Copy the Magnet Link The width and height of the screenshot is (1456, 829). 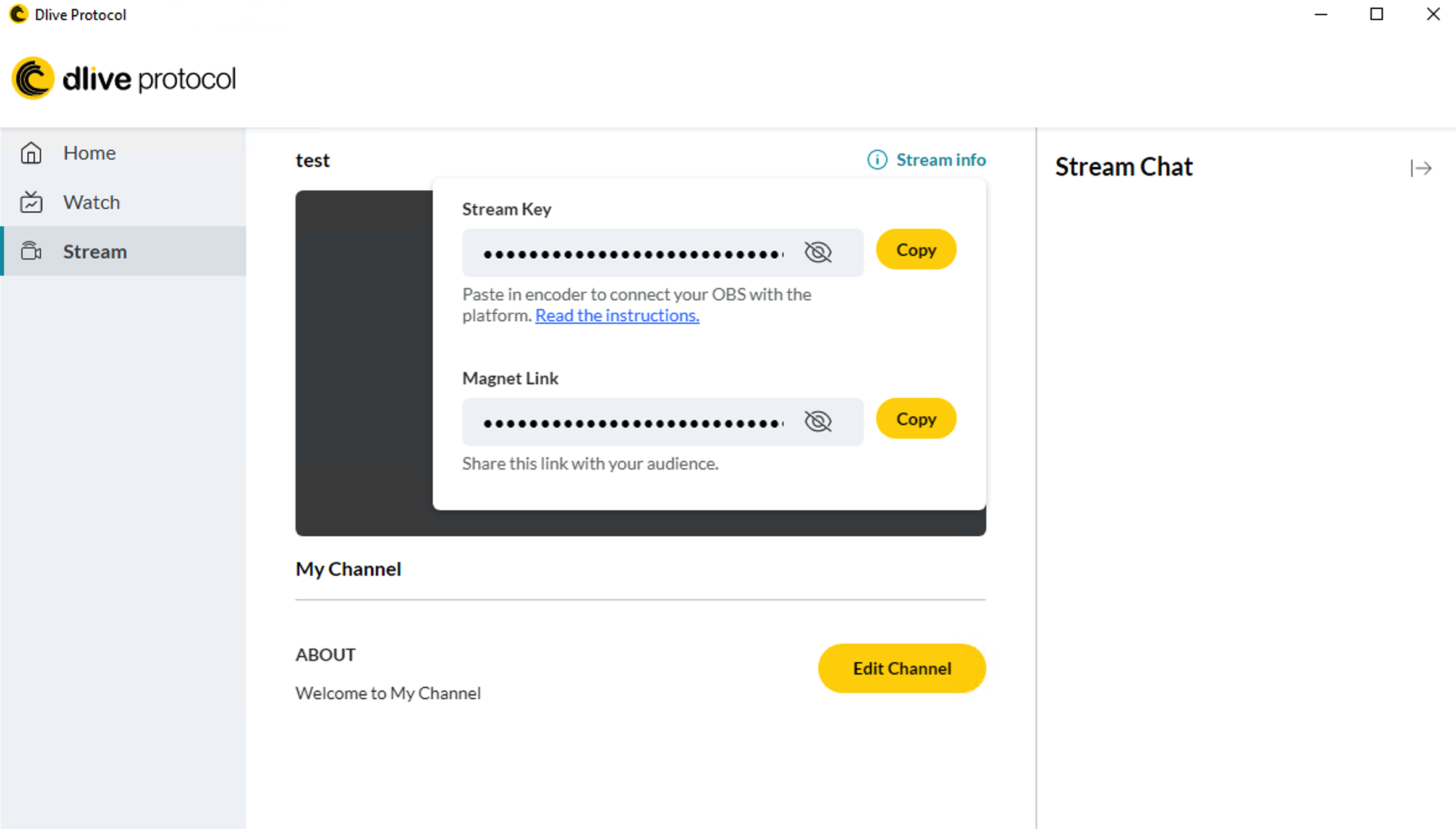point(916,419)
